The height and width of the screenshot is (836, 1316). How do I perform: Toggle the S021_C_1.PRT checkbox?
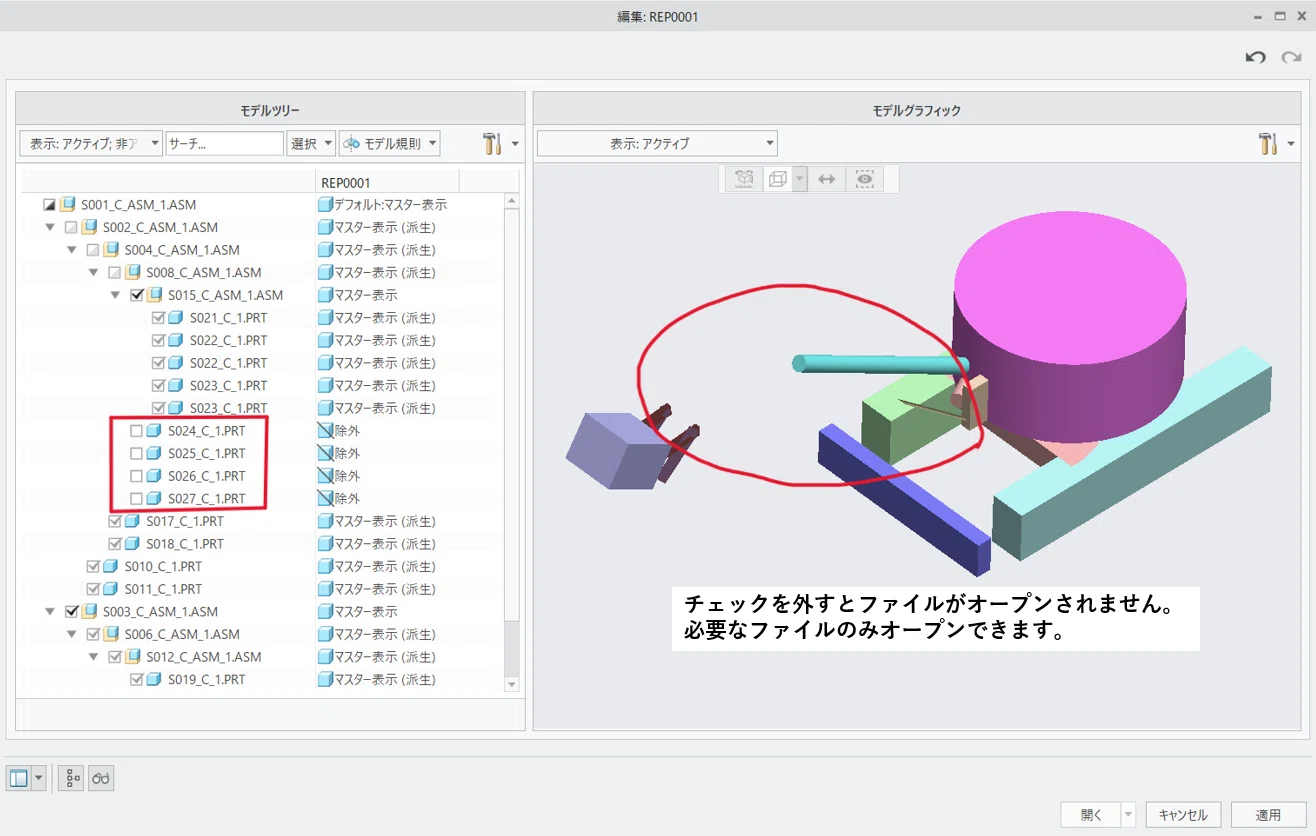coord(158,318)
